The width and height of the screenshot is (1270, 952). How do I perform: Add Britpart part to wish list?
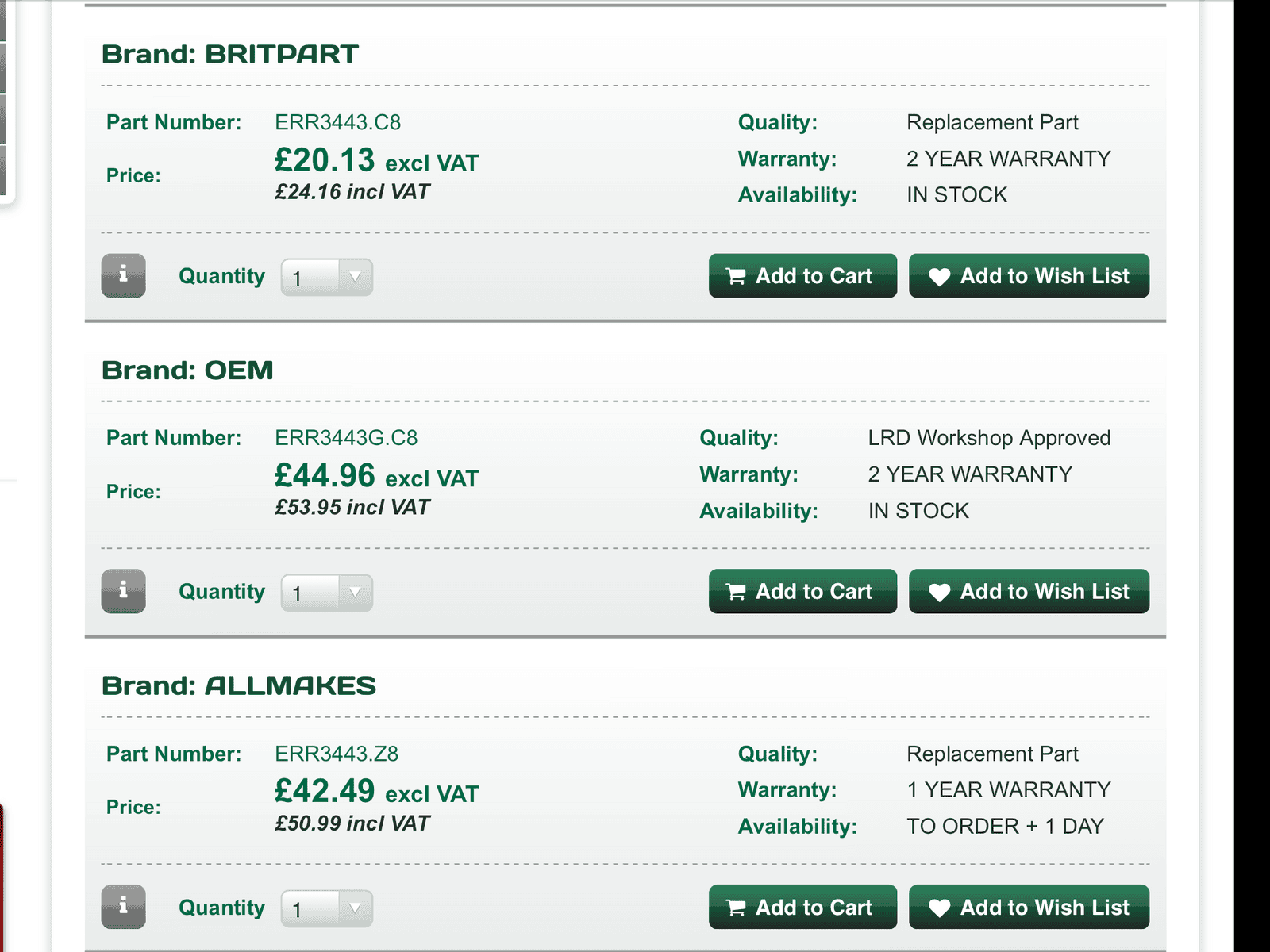pos(1029,275)
